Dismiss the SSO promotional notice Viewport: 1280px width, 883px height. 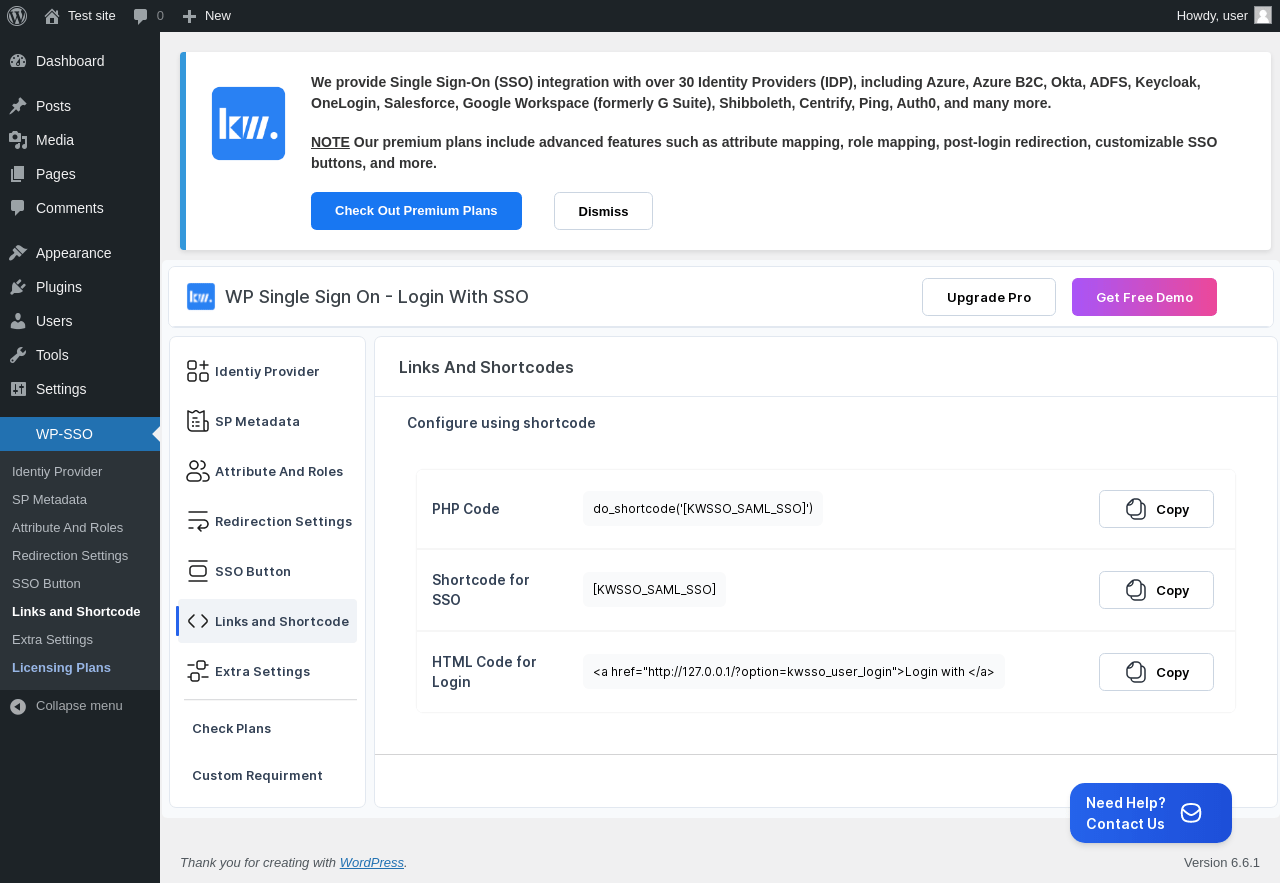[x=603, y=211]
